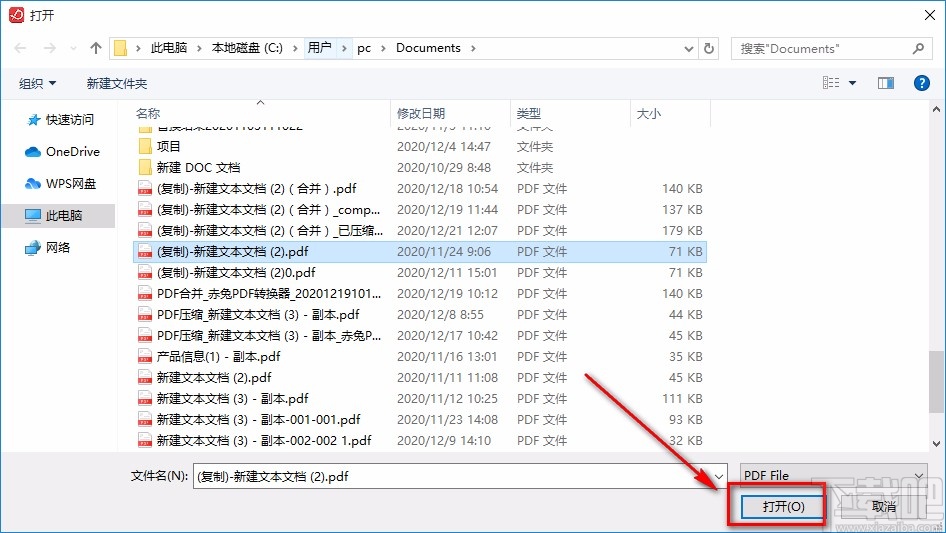The height and width of the screenshot is (533, 946).
Task: Select WPS网盘 in sidebar
Action: click(x=60, y=184)
